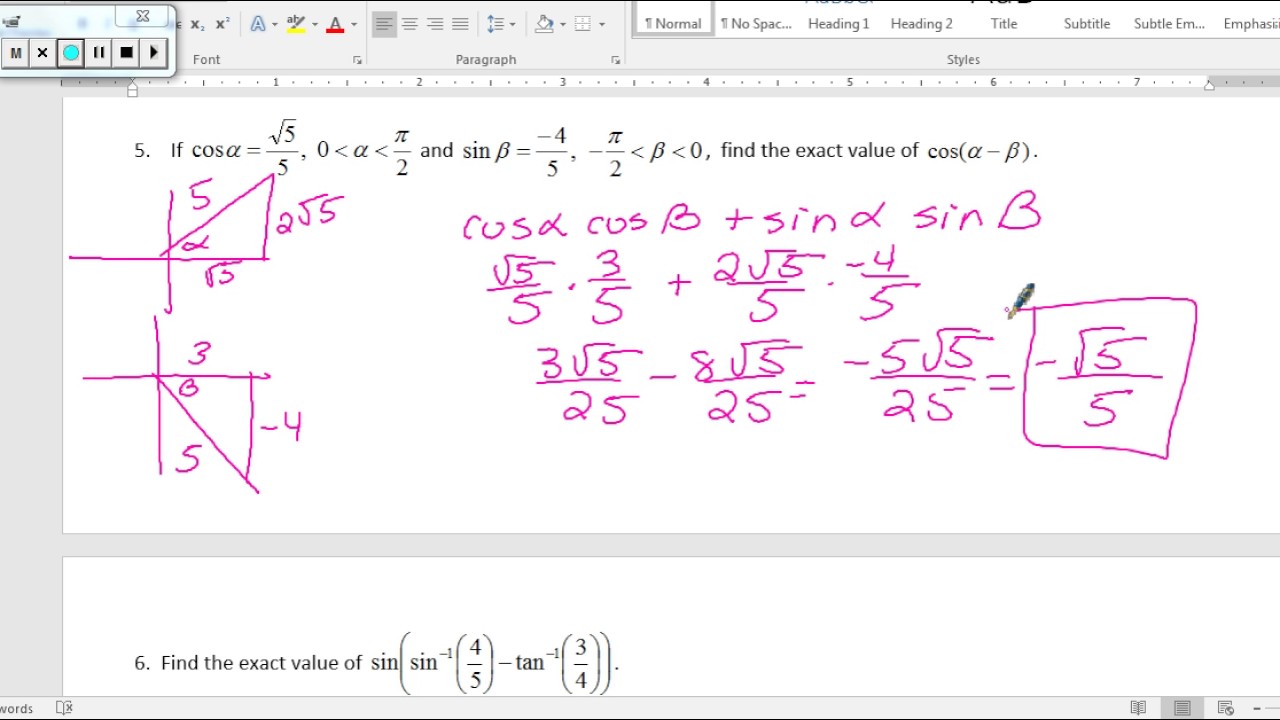Screen dimensions: 1280x720
Task: Apply red font color
Action: [335, 24]
